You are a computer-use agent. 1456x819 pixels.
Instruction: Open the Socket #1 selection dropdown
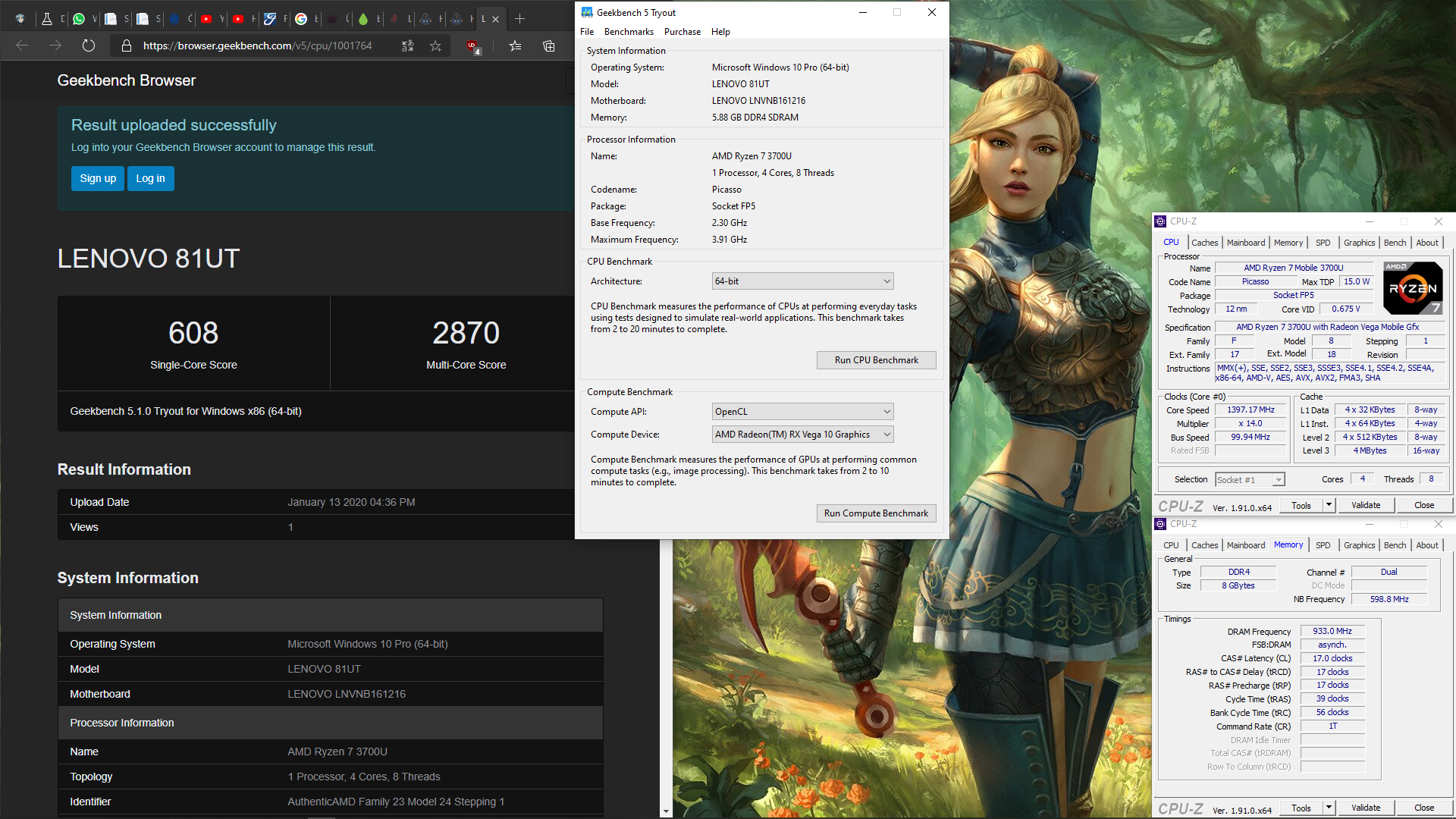pyautogui.click(x=1250, y=480)
